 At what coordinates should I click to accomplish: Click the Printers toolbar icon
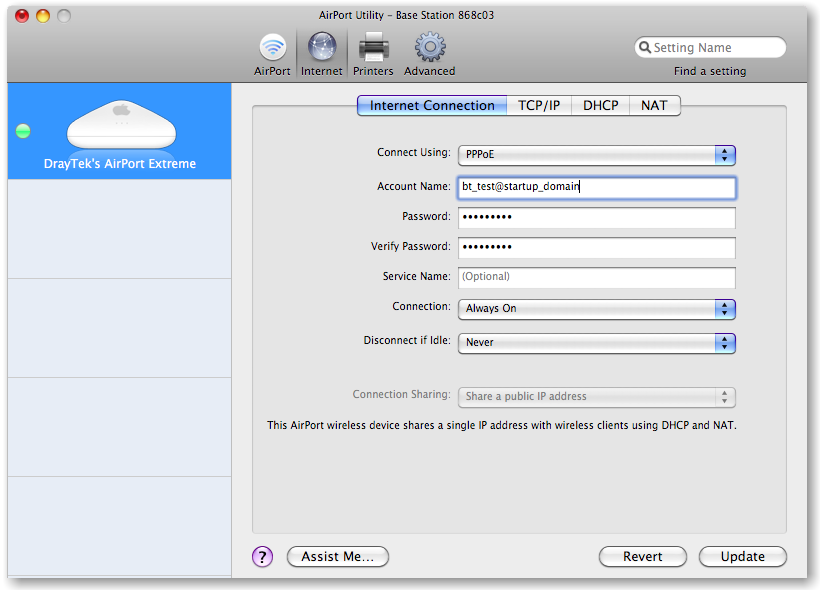373,52
